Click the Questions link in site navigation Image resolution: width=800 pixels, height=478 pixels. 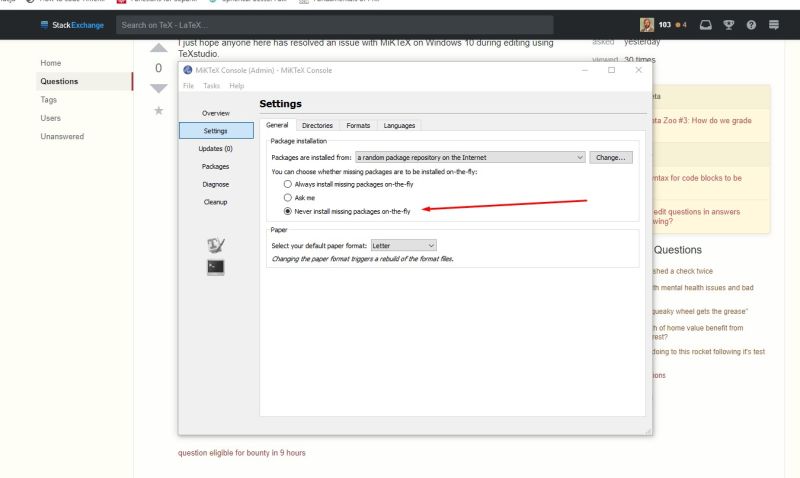click(x=59, y=81)
